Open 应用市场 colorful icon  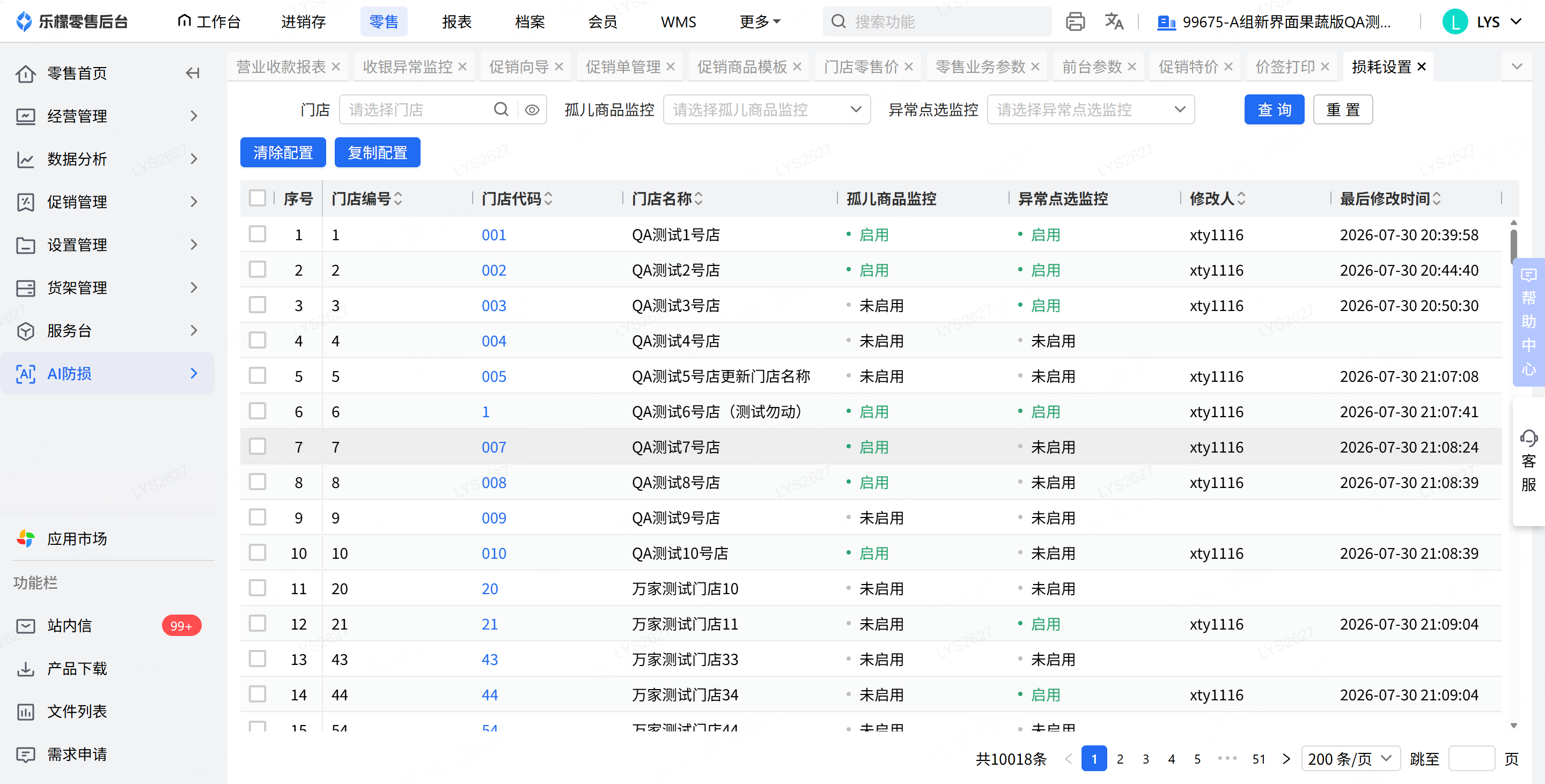(x=25, y=539)
